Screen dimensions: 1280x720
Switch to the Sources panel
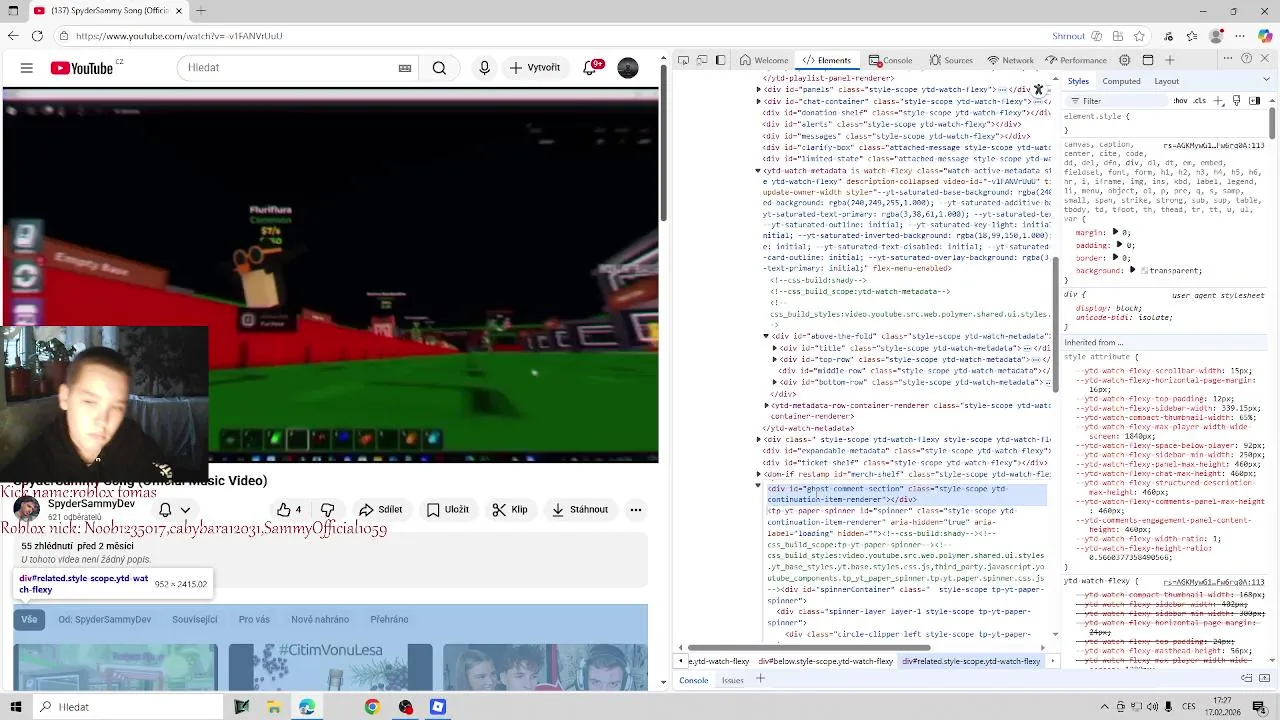[951, 60]
